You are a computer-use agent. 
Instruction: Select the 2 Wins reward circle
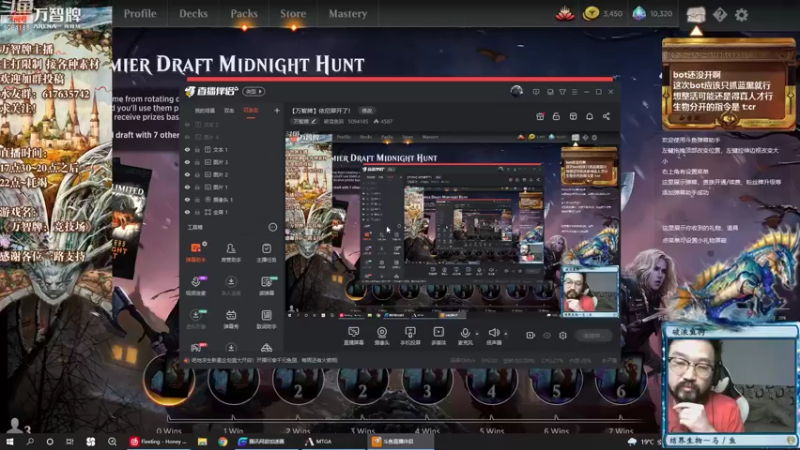pyautogui.click(x=297, y=380)
